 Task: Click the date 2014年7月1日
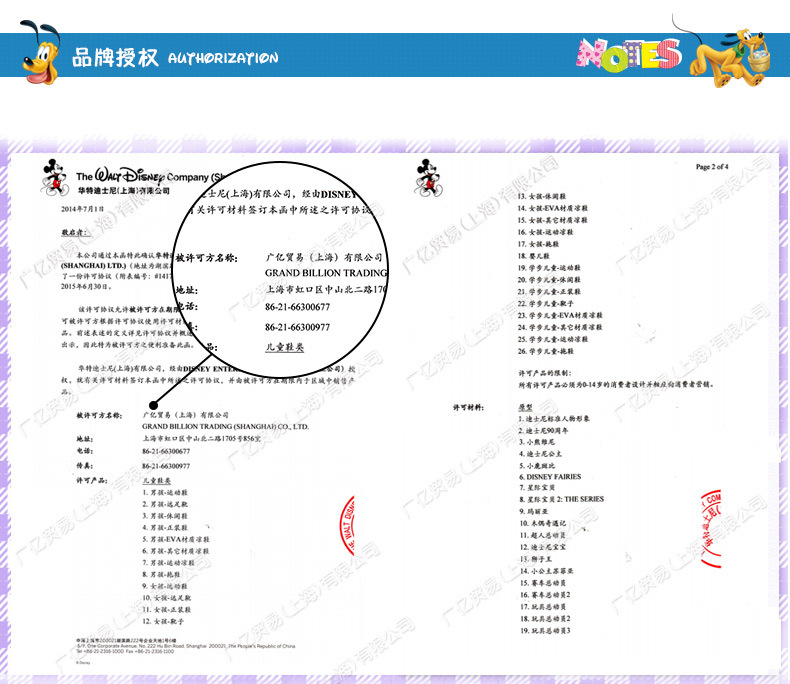coord(83,209)
